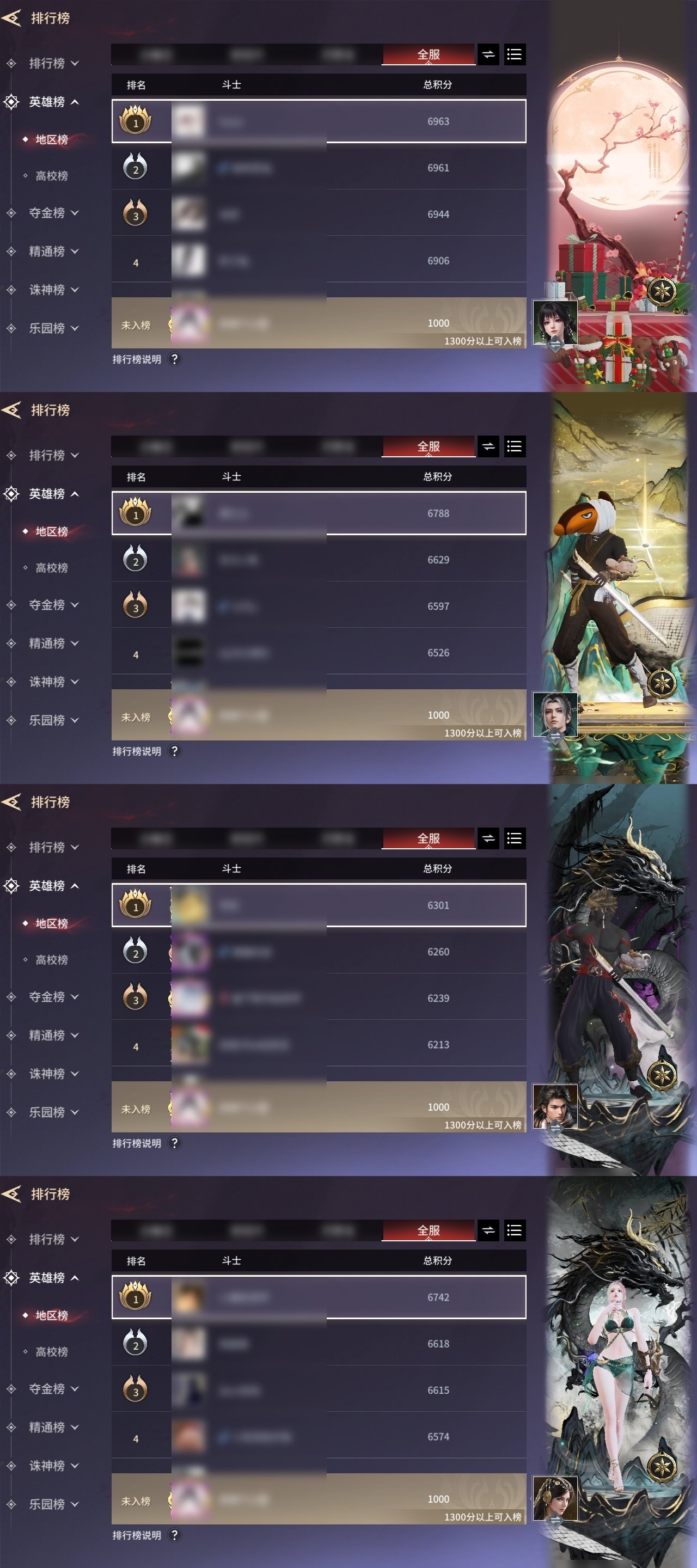
Task: Toggle the 高校榜 option in the sidebar beside score 6961
Action: click(x=52, y=176)
